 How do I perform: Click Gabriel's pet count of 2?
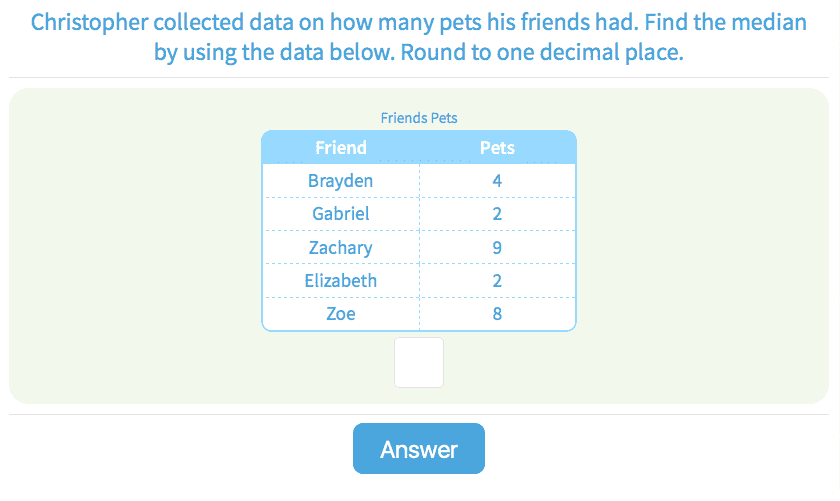tap(497, 214)
